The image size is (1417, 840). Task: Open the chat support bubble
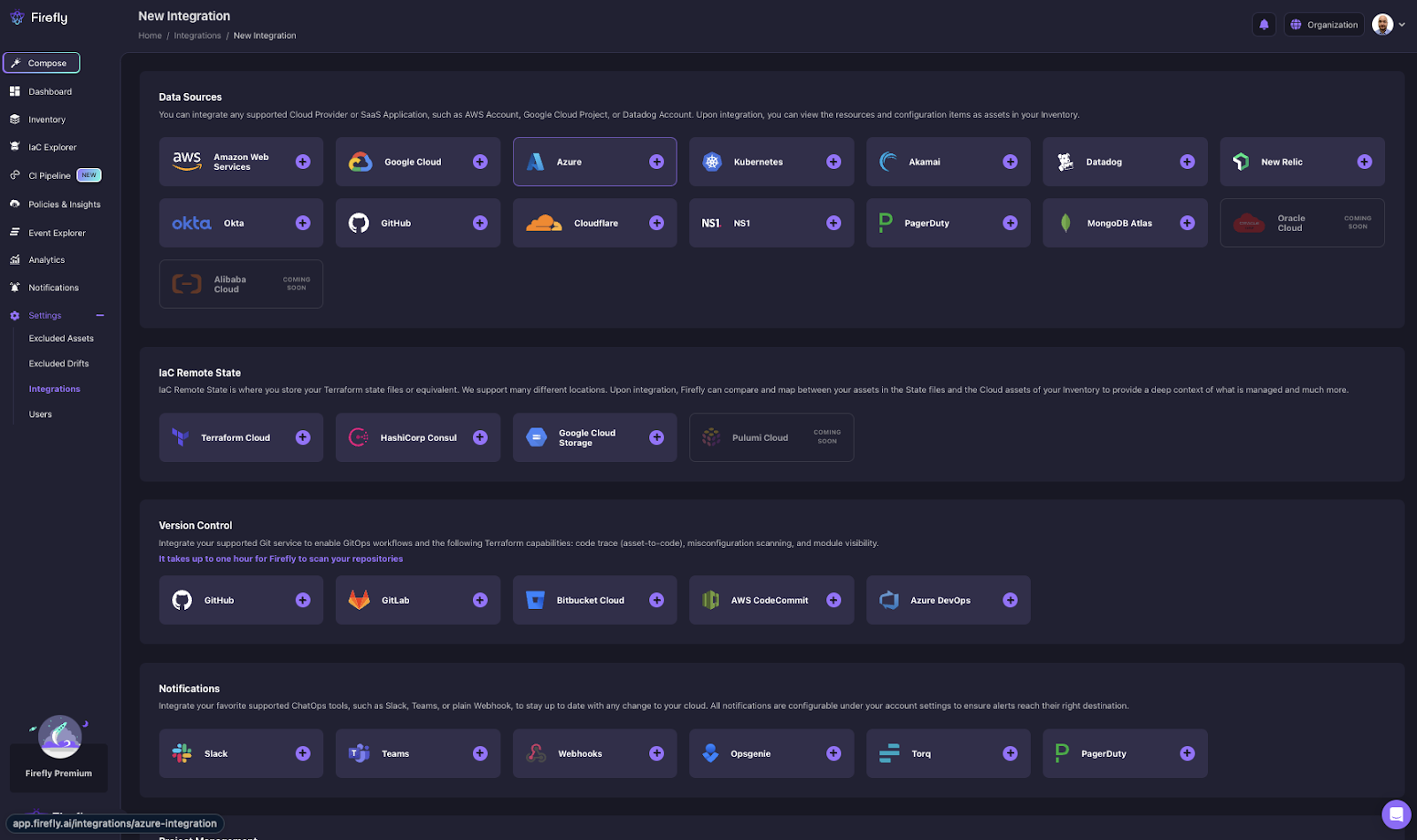(x=1396, y=814)
